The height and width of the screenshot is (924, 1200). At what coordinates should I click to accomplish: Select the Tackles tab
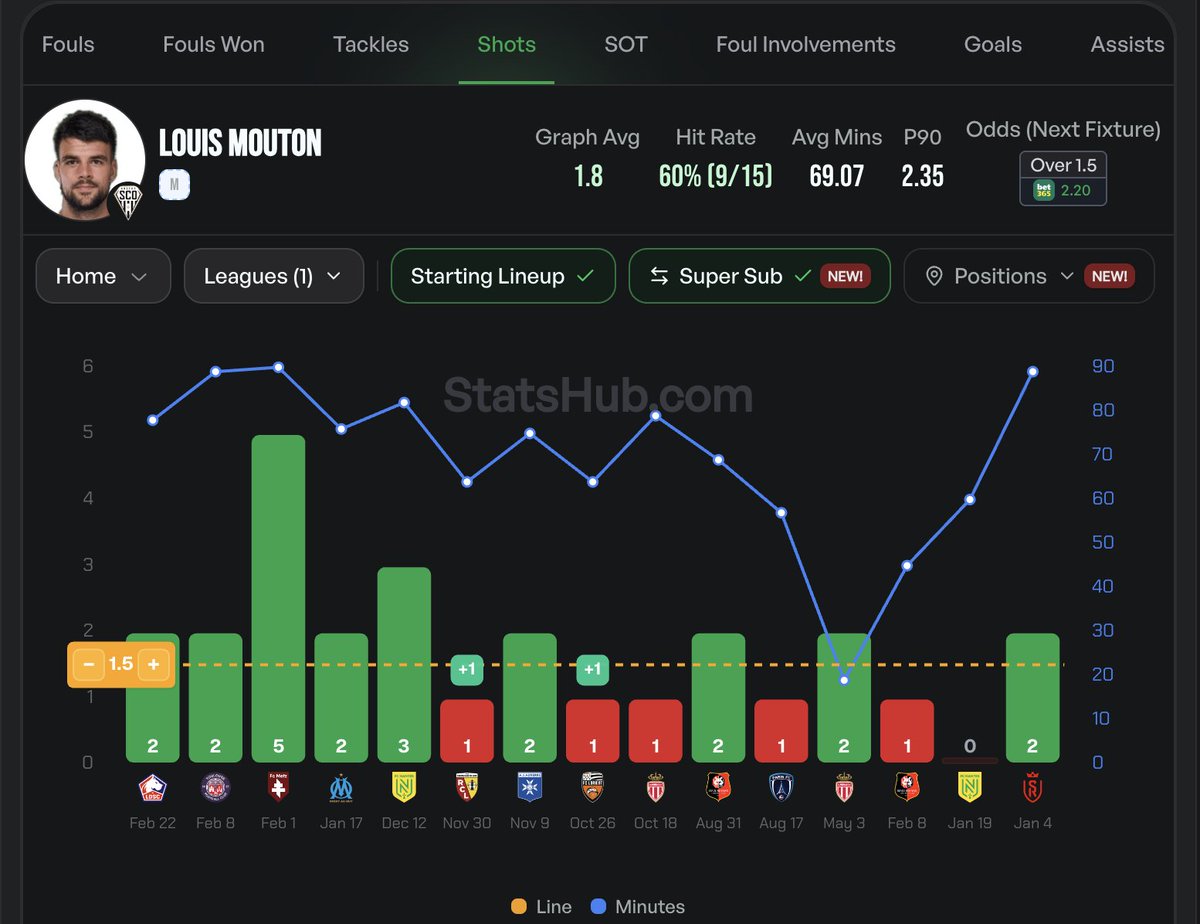pos(371,44)
